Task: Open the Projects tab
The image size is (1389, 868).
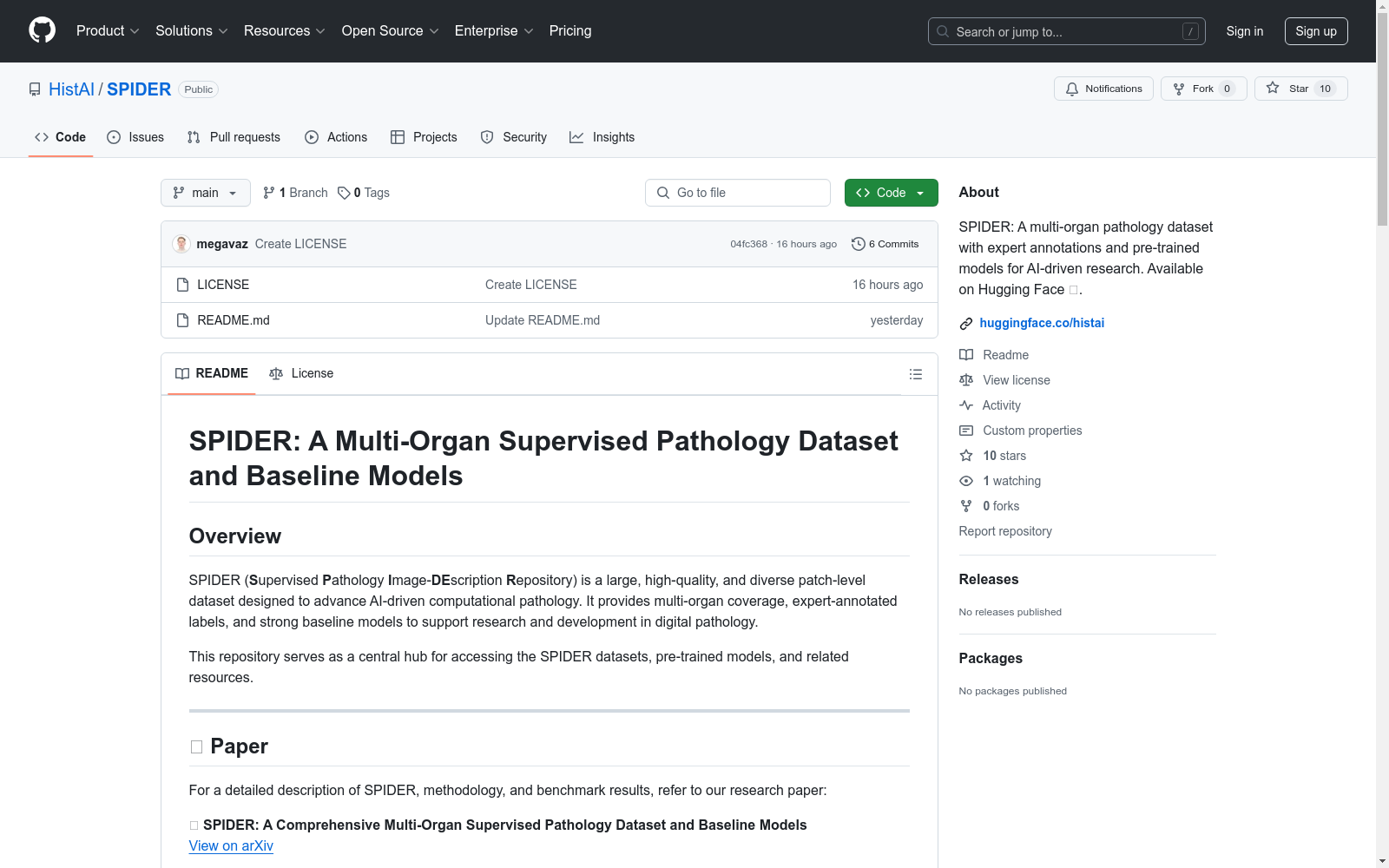Action: point(424,137)
